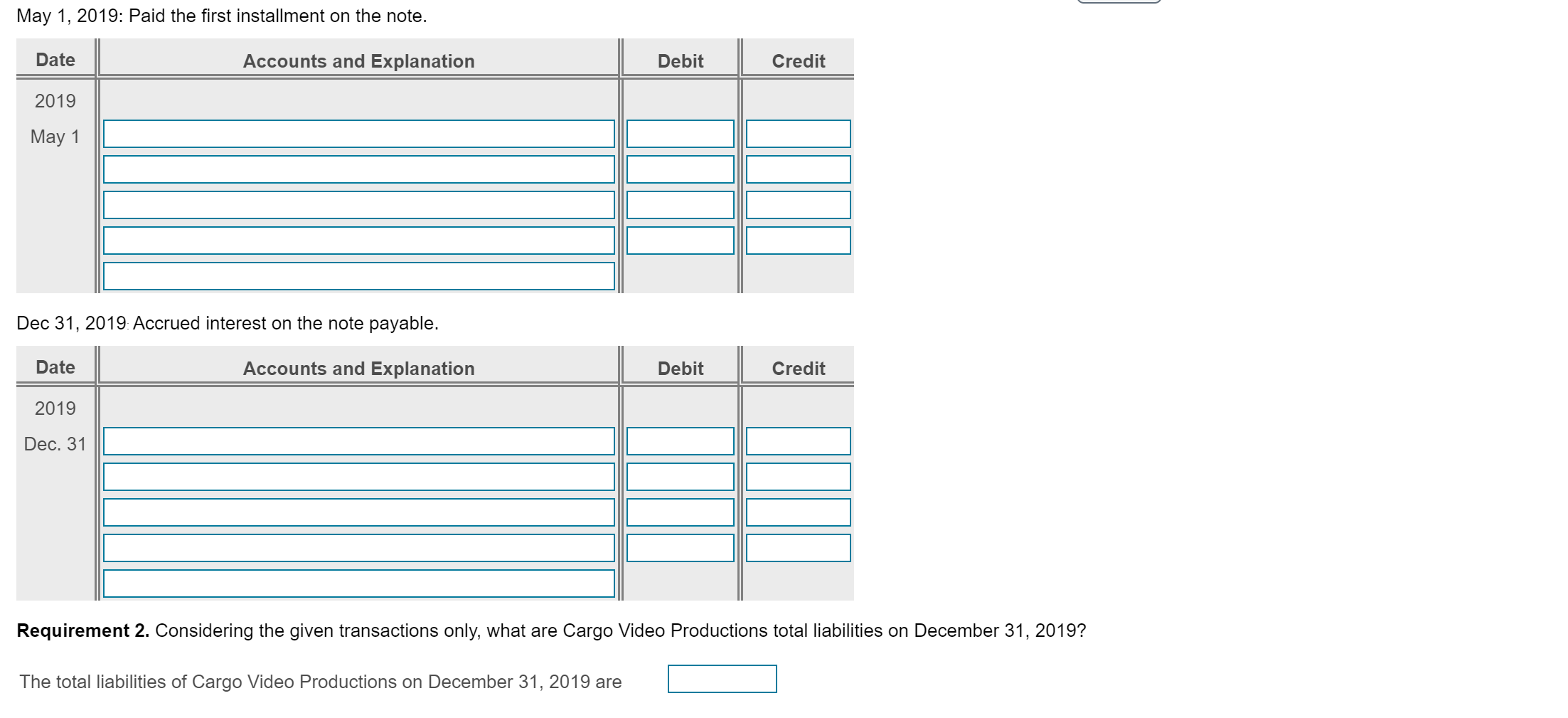Click the second account line in Dec. 31 entry
1568x718 pixels.
[x=358, y=477]
